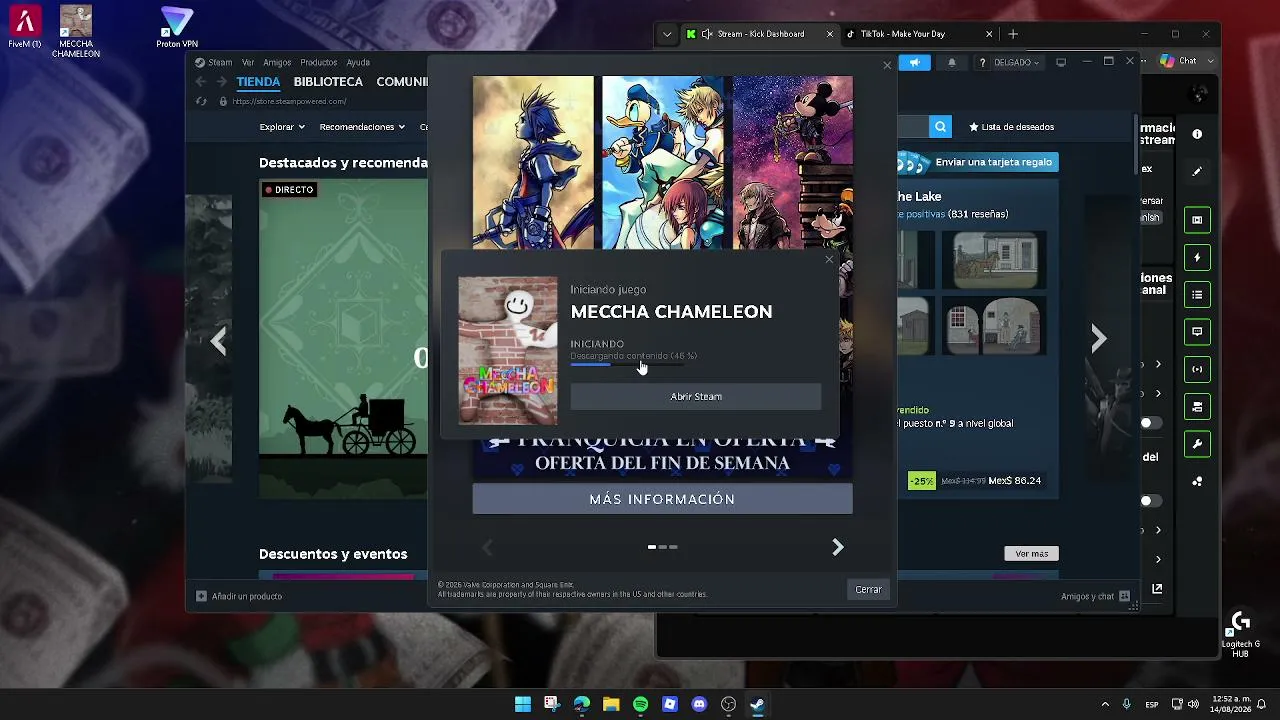Image resolution: width=1280 pixels, height=720 pixels.
Task: Open the FiveM desktop shortcut
Action: (25, 27)
